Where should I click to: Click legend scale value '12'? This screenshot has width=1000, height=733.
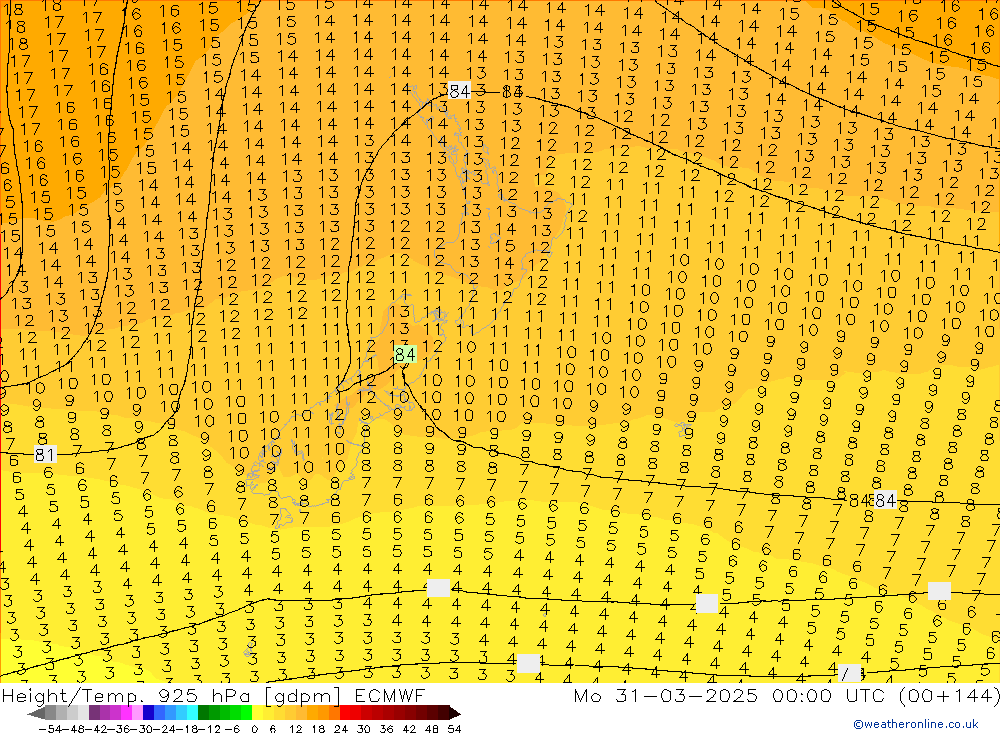295,729
